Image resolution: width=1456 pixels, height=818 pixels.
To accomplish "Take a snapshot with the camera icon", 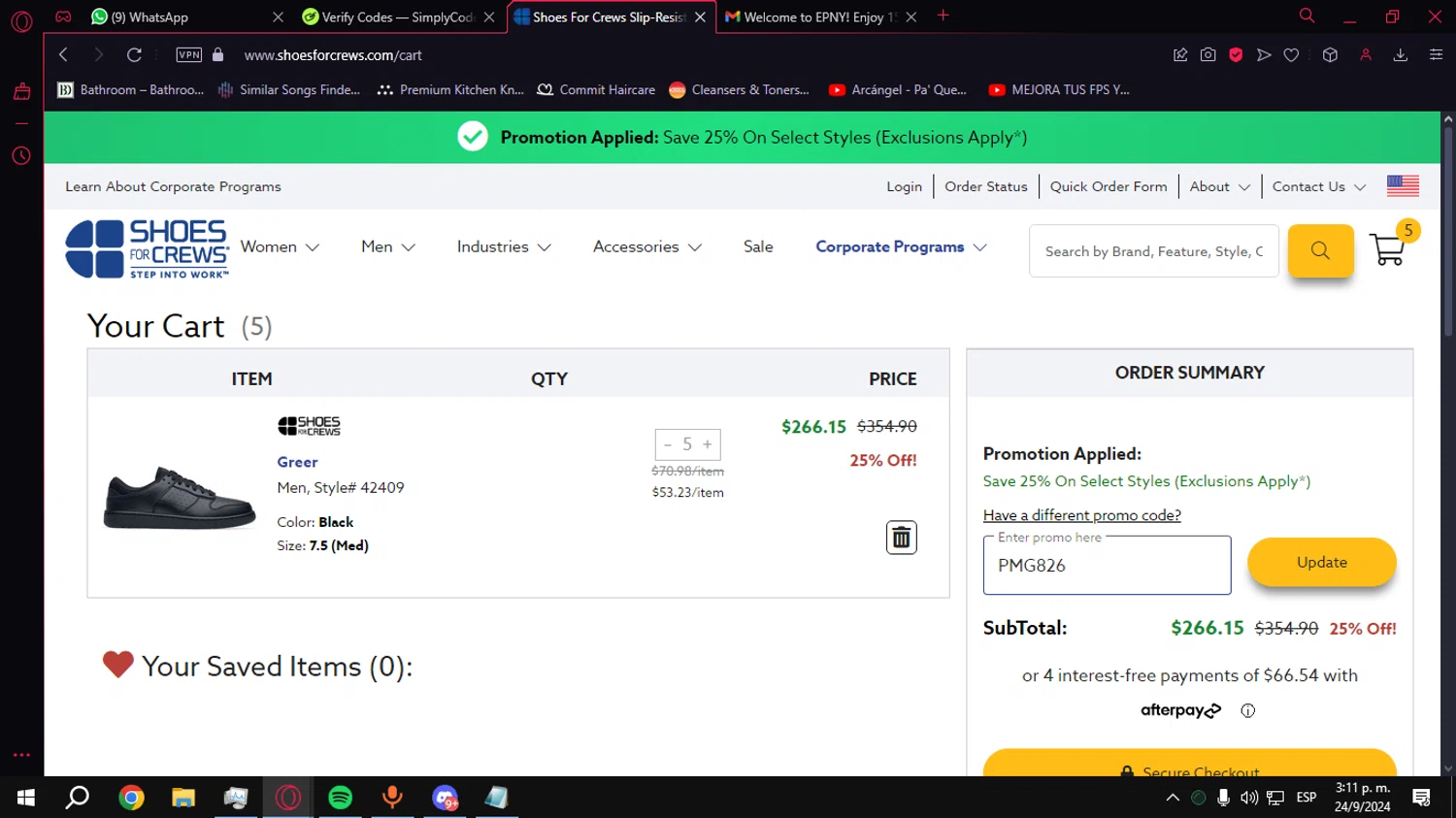I will click(x=1208, y=54).
